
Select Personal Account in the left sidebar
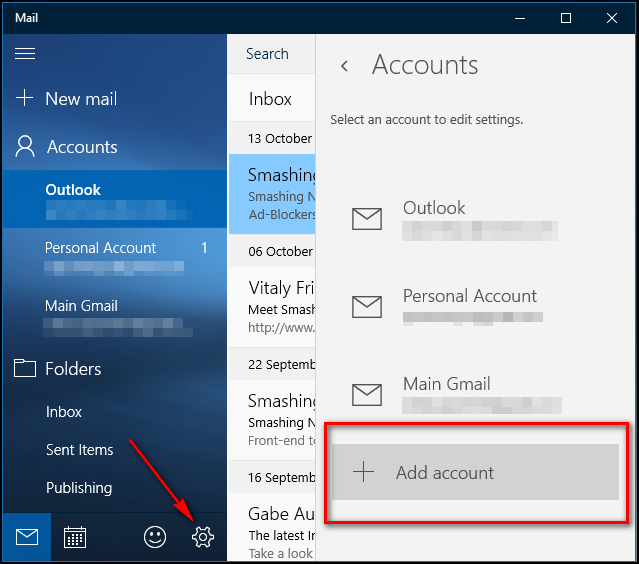pyautogui.click(x=100, y=248)
